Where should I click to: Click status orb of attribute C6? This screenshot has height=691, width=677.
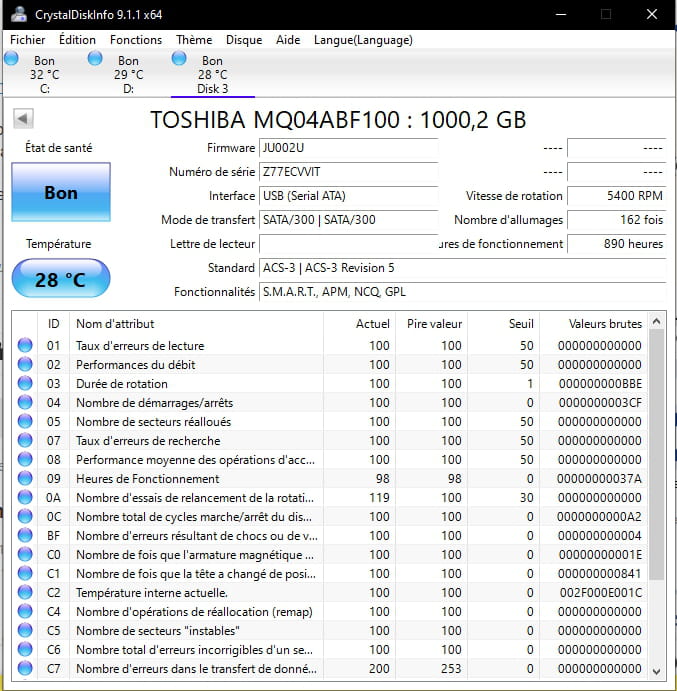(x=25, y=649)
